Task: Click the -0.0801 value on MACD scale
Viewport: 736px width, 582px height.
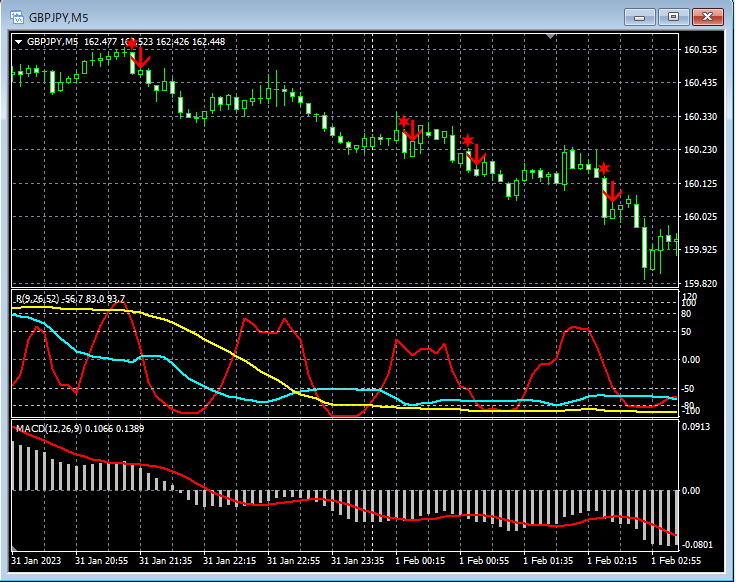Action: point(698,545)
